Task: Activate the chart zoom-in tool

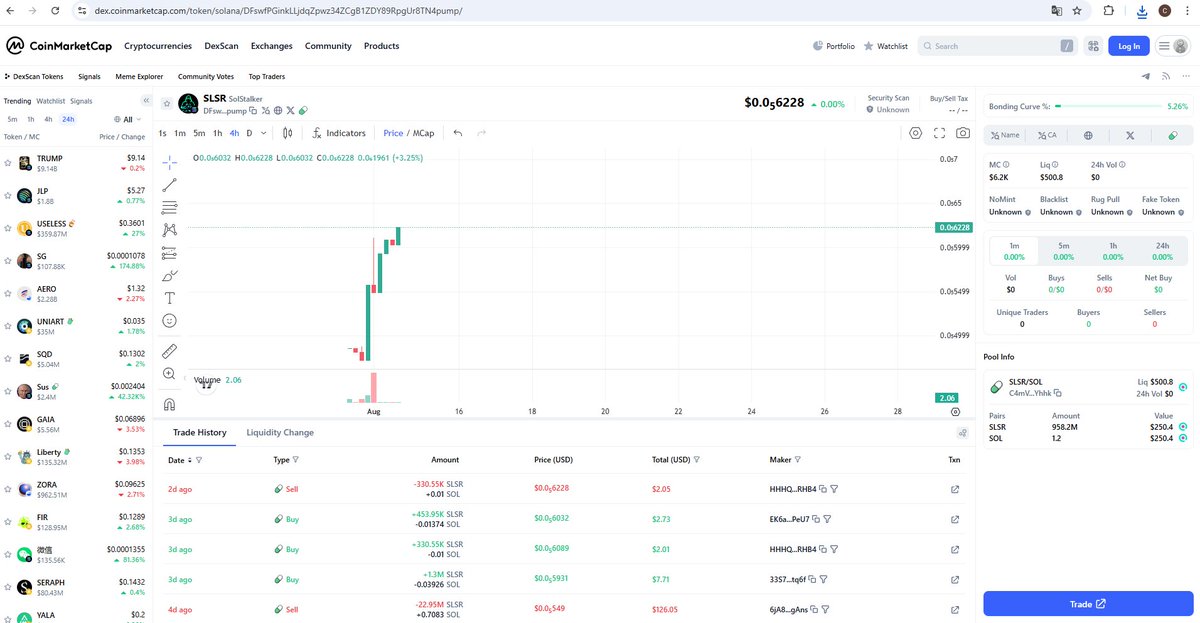Action: (x=169, y=374)
